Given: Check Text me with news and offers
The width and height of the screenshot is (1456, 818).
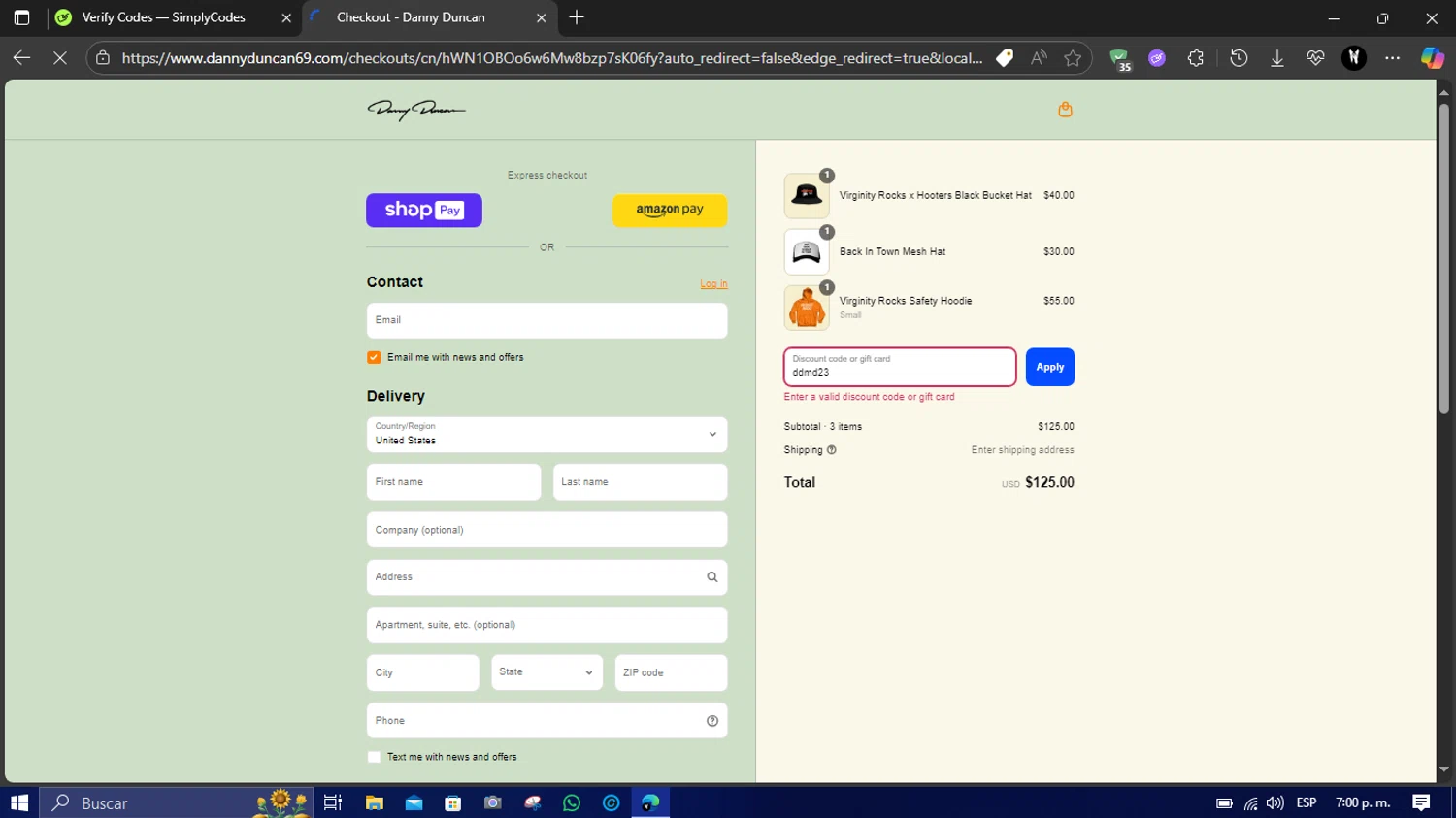Looking at the screenshot, I should coord(374,757).
